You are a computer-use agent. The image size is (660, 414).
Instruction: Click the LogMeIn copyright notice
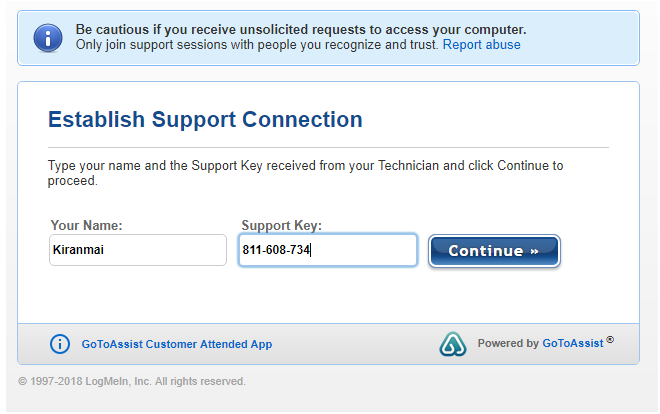132,381
